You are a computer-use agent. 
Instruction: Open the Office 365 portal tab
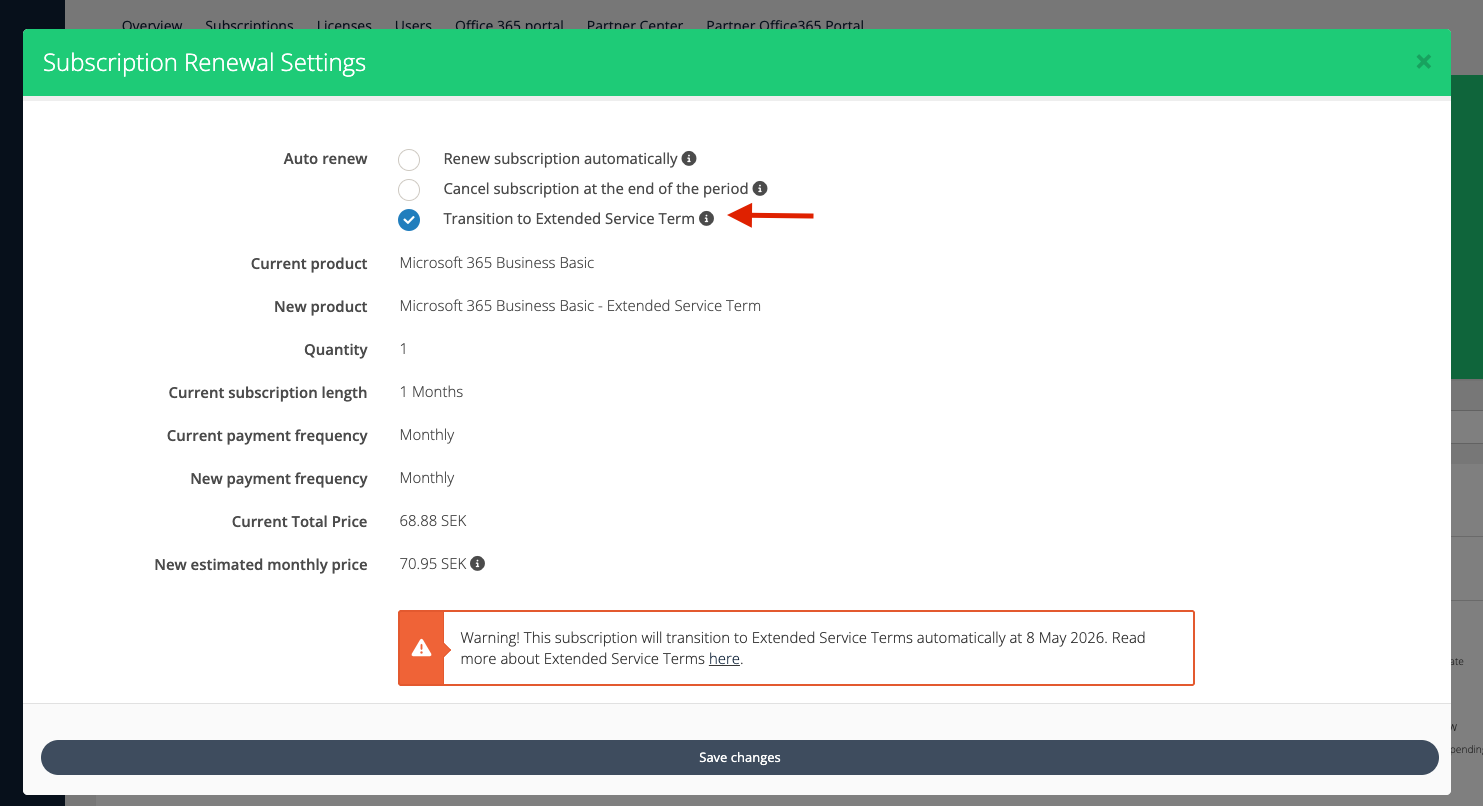tap(509, 25)
